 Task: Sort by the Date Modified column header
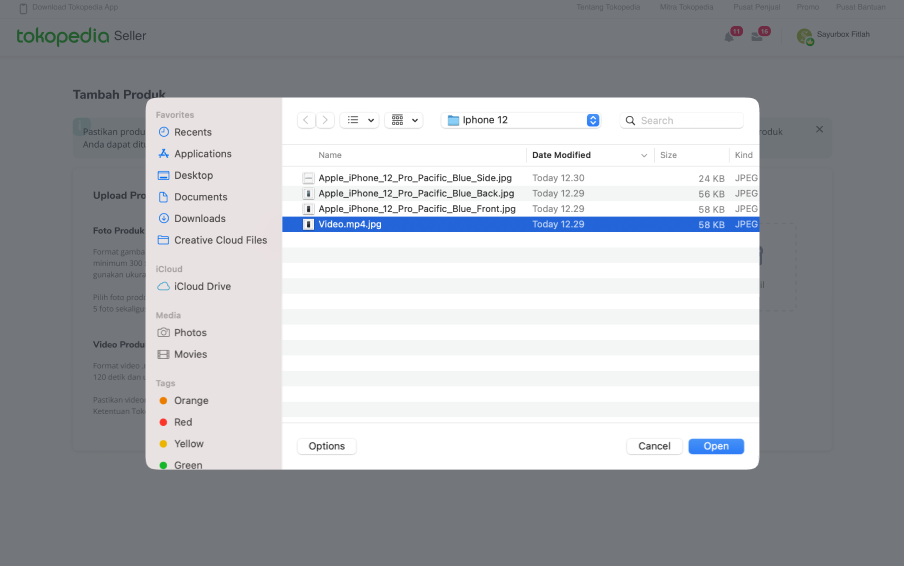[561, 155]
